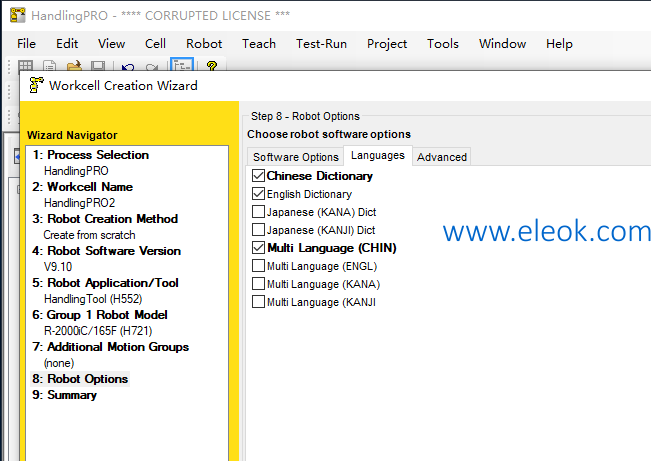
Task: Open the Teach menu
Action: 259,44
